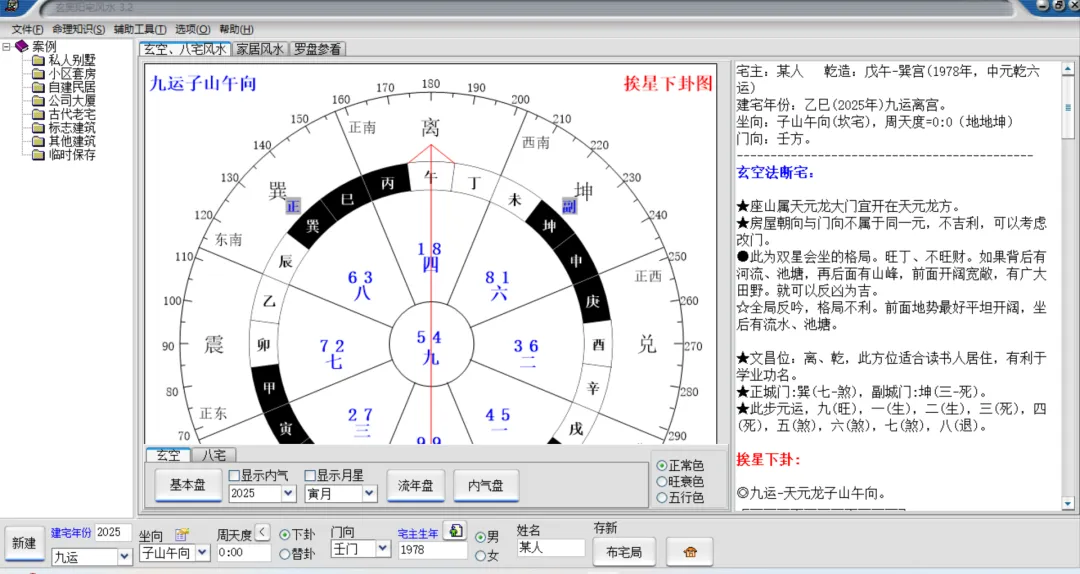Viewport: 1080px width, 574px height.
Task: Open the 文件 menu
Action: point(28,29)
